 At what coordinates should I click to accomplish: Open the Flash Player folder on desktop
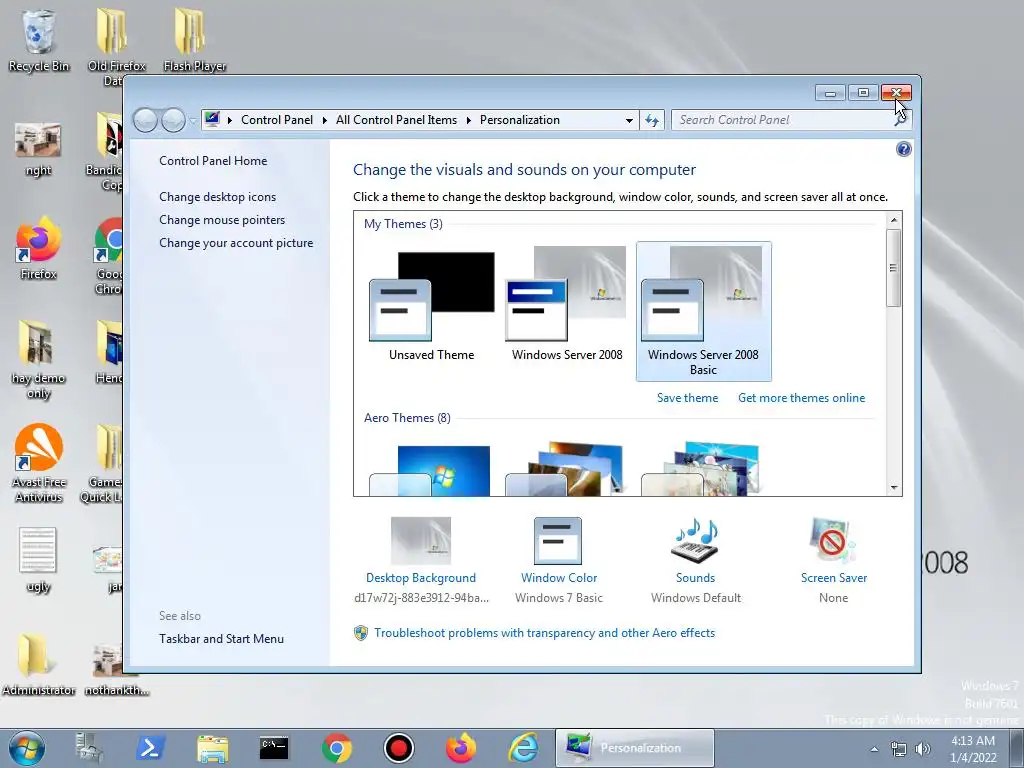195,39
